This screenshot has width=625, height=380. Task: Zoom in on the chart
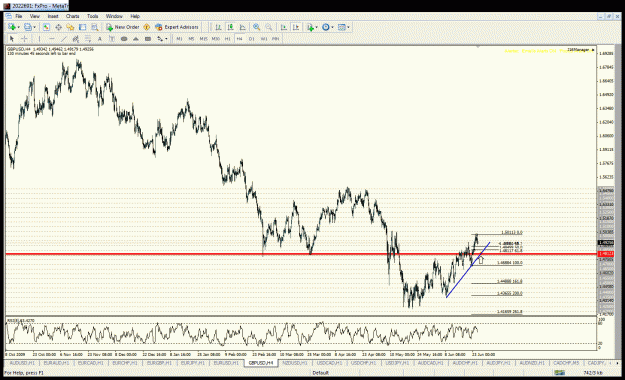256,27
